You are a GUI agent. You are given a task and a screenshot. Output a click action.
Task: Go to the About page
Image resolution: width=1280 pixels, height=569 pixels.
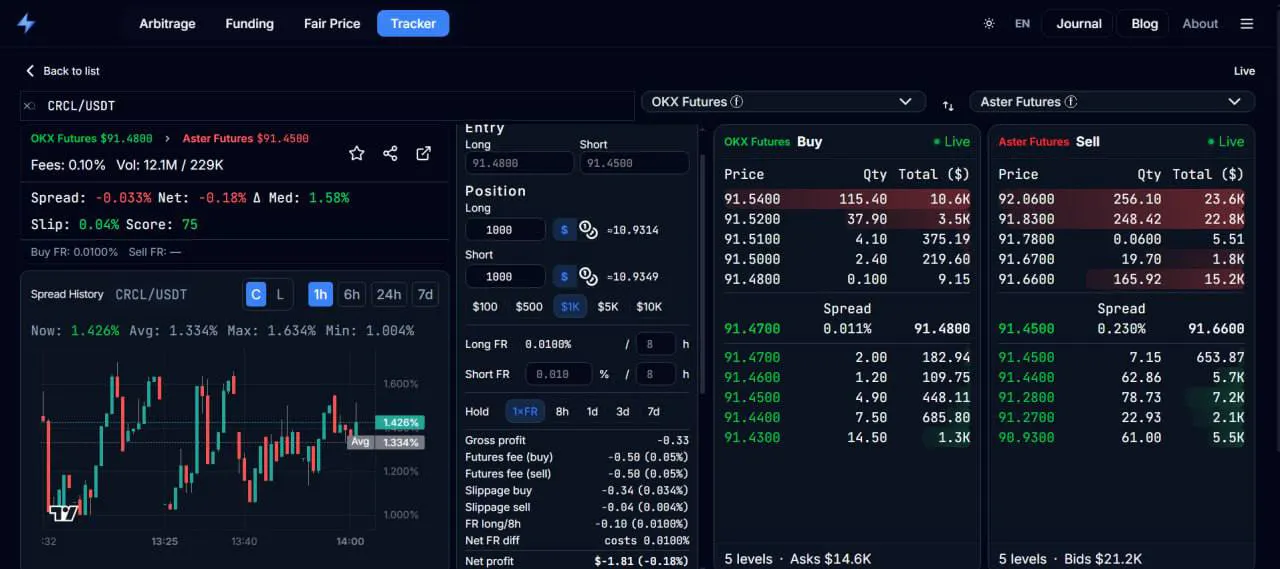(1200, 23)
